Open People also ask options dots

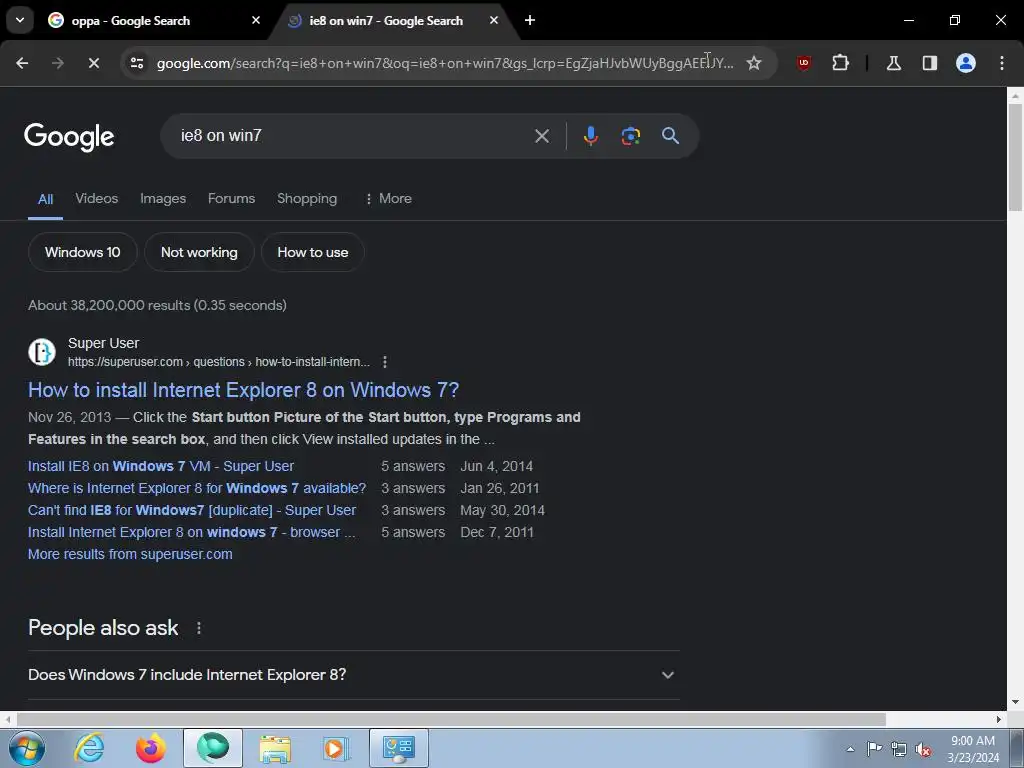(x=199, y=628)
